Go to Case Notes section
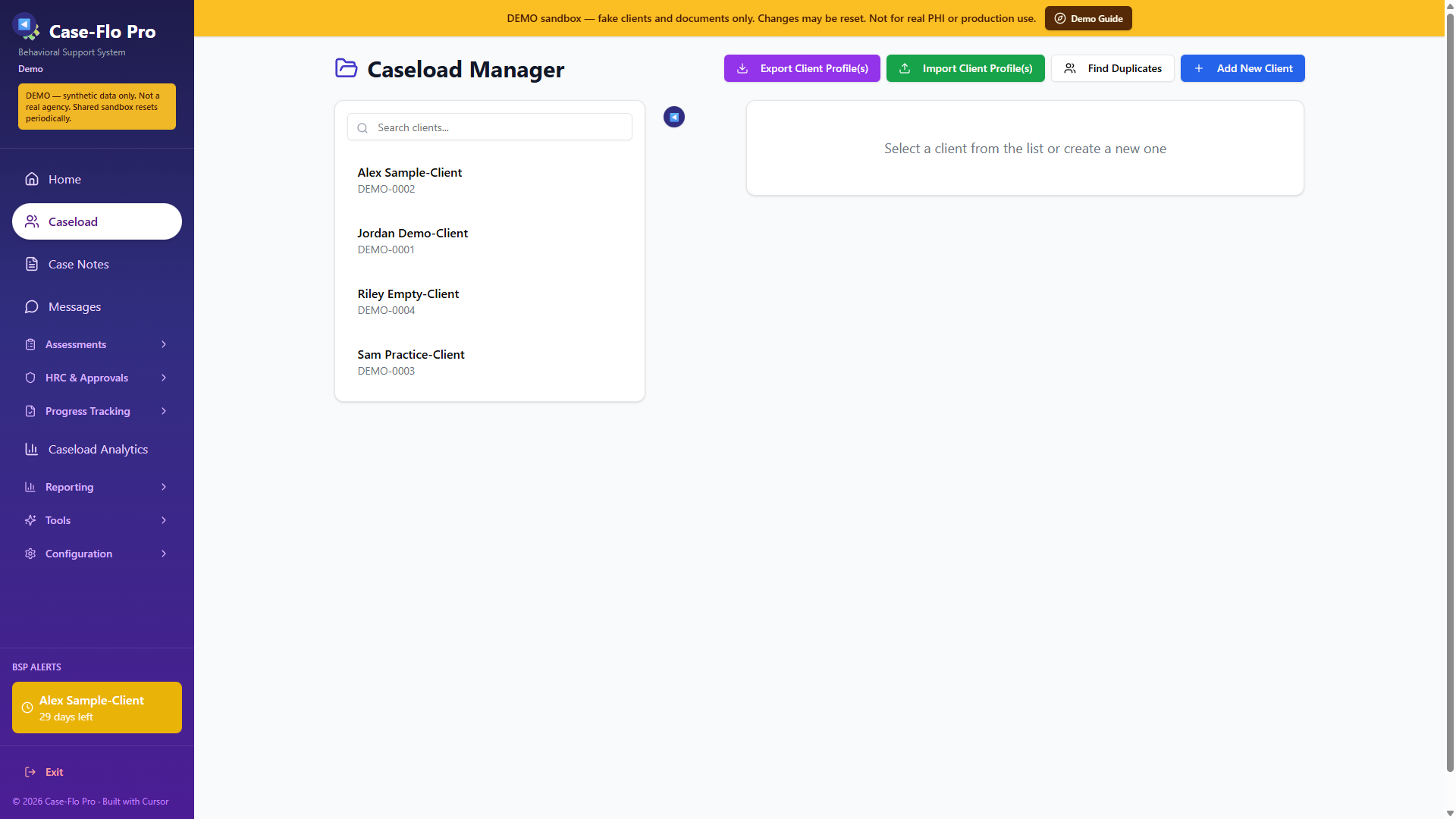Image resolution: width=1456 pixels, height=819 pixels. click(x=97, y=264)
